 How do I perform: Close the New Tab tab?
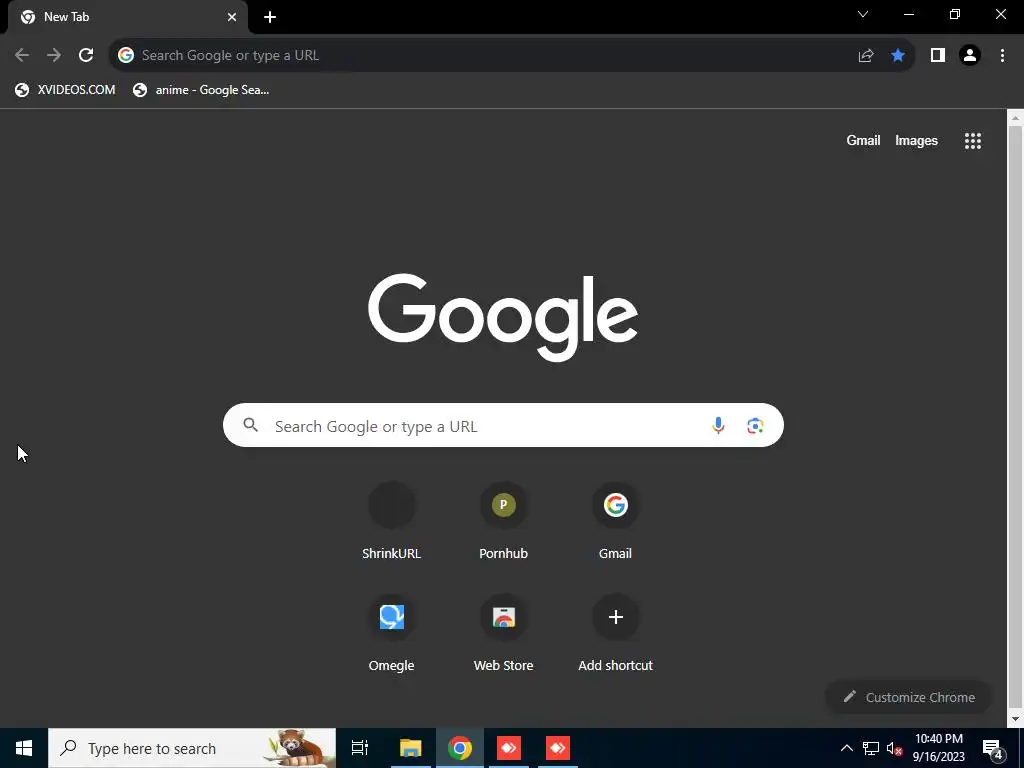coord(232,17)
